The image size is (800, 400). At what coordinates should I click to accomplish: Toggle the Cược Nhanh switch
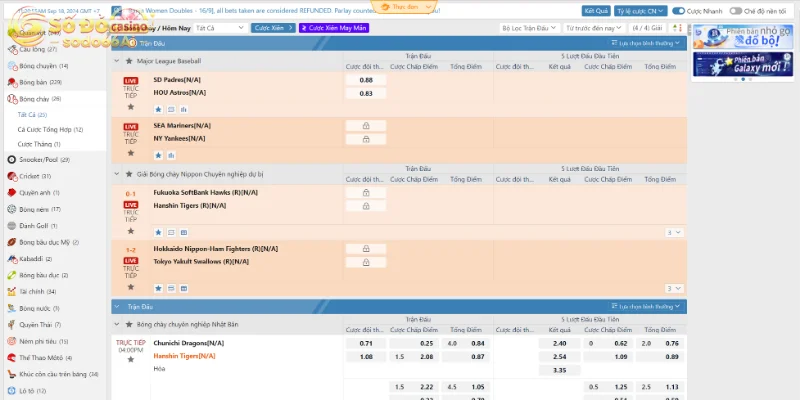click(x=679, y=10)
